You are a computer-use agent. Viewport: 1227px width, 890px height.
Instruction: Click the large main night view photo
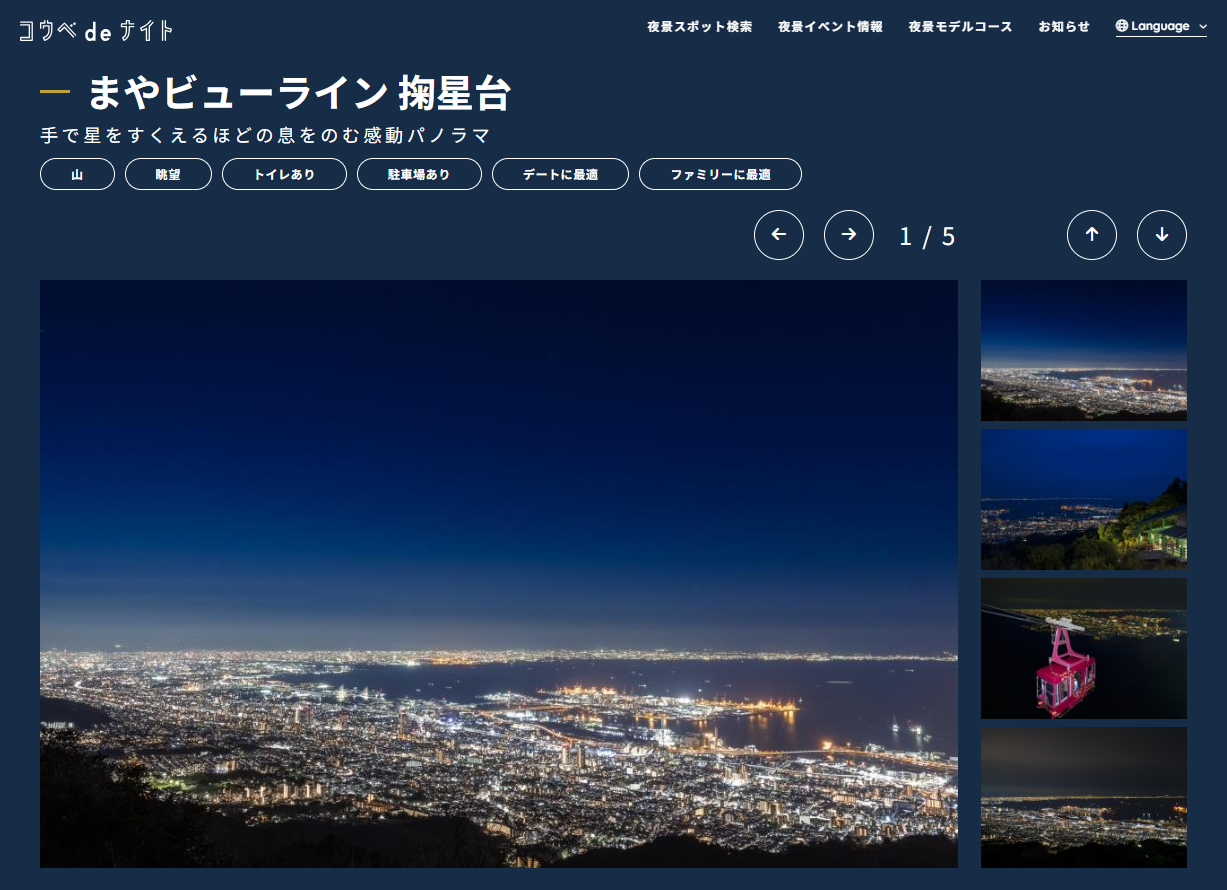[x=498, y=573]
